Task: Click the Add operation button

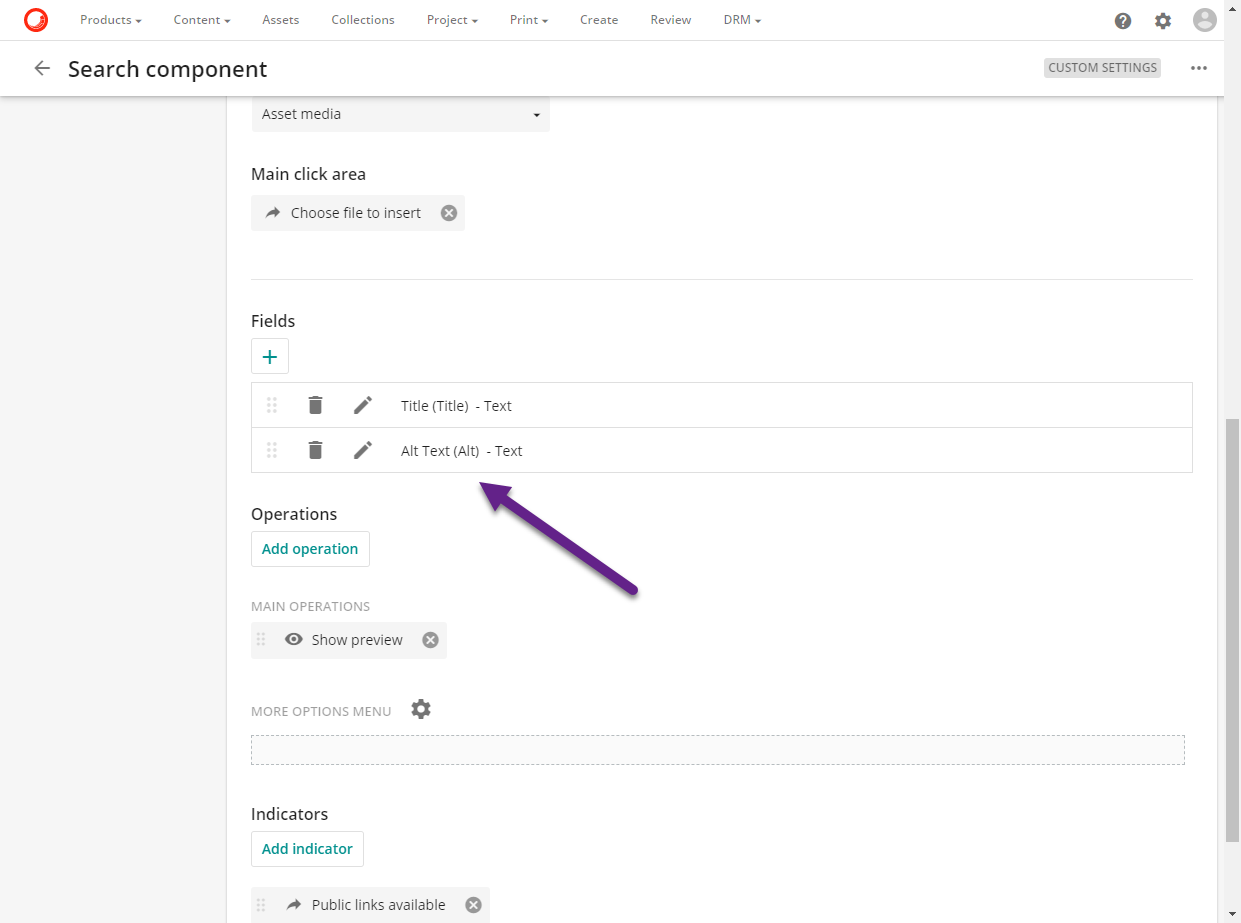Action: point(310,549)
